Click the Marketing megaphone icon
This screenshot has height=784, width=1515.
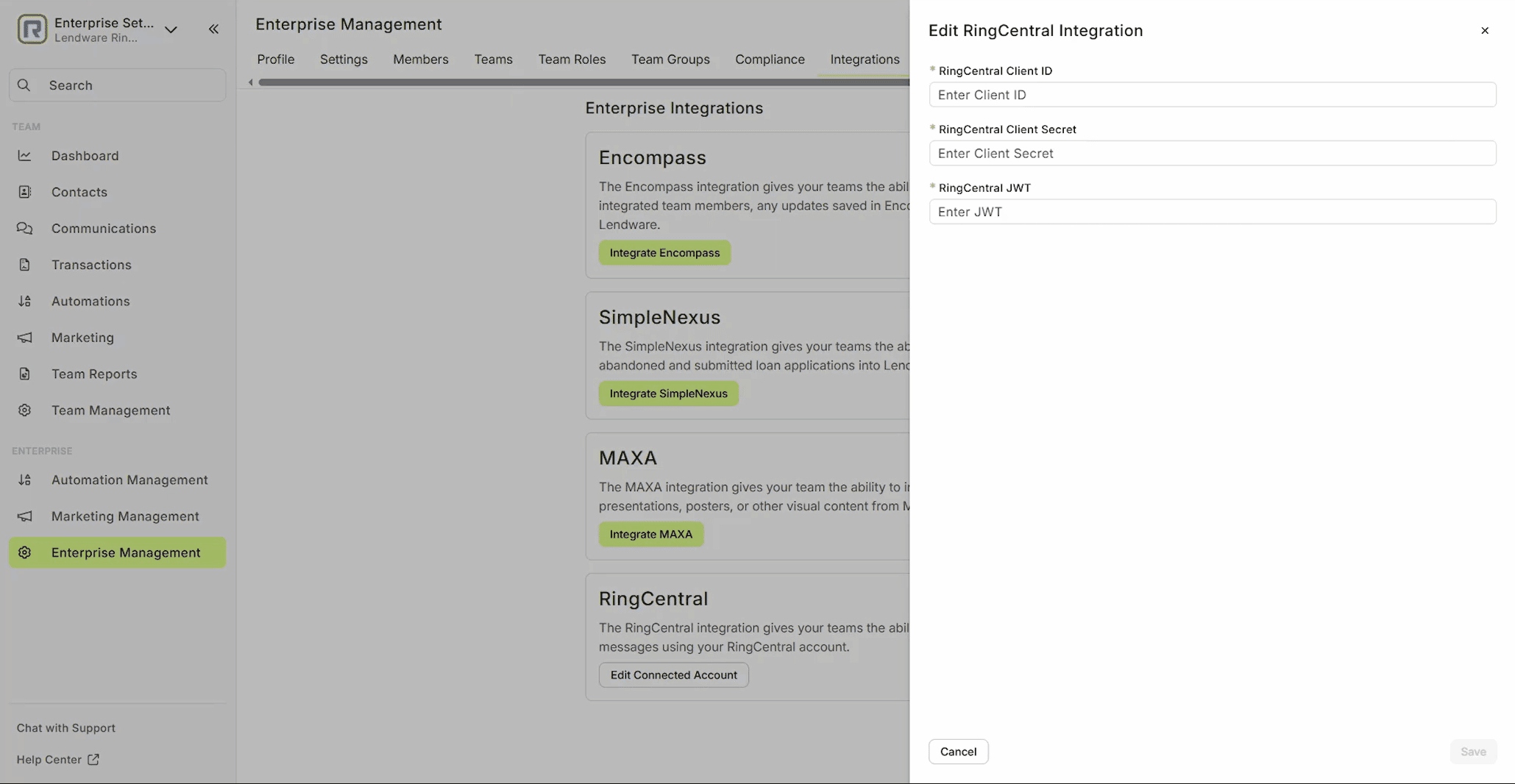25,338
